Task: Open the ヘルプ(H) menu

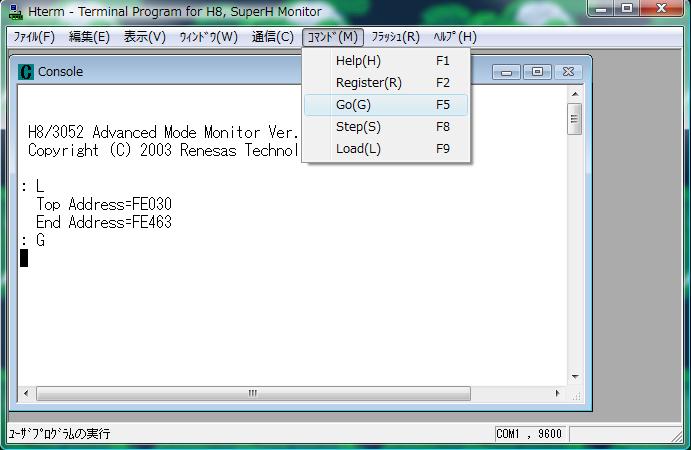Action: pyautogui.click(x=455, y=37)
